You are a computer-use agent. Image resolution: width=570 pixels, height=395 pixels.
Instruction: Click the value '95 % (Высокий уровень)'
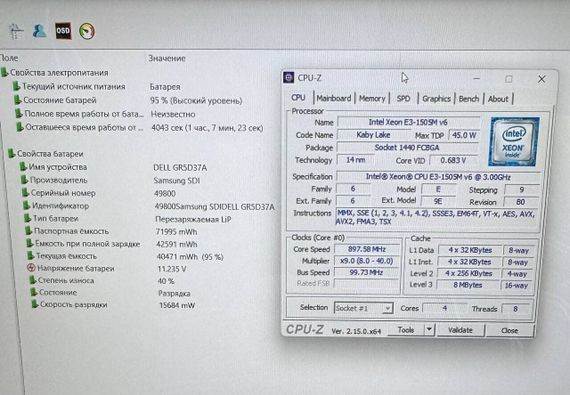[196, 101]
